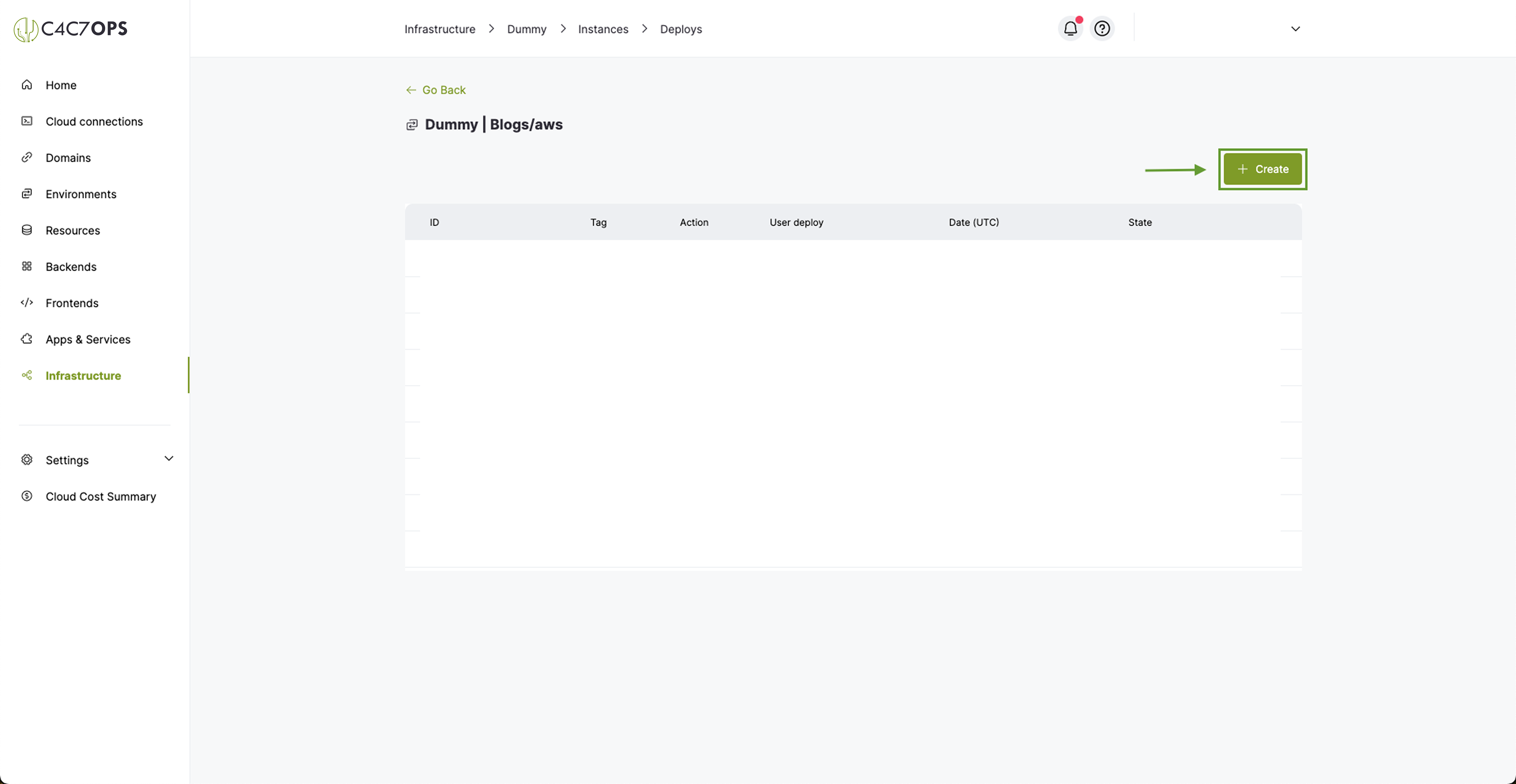Click the Apps & Services puzzle icon

pos(26,339)
